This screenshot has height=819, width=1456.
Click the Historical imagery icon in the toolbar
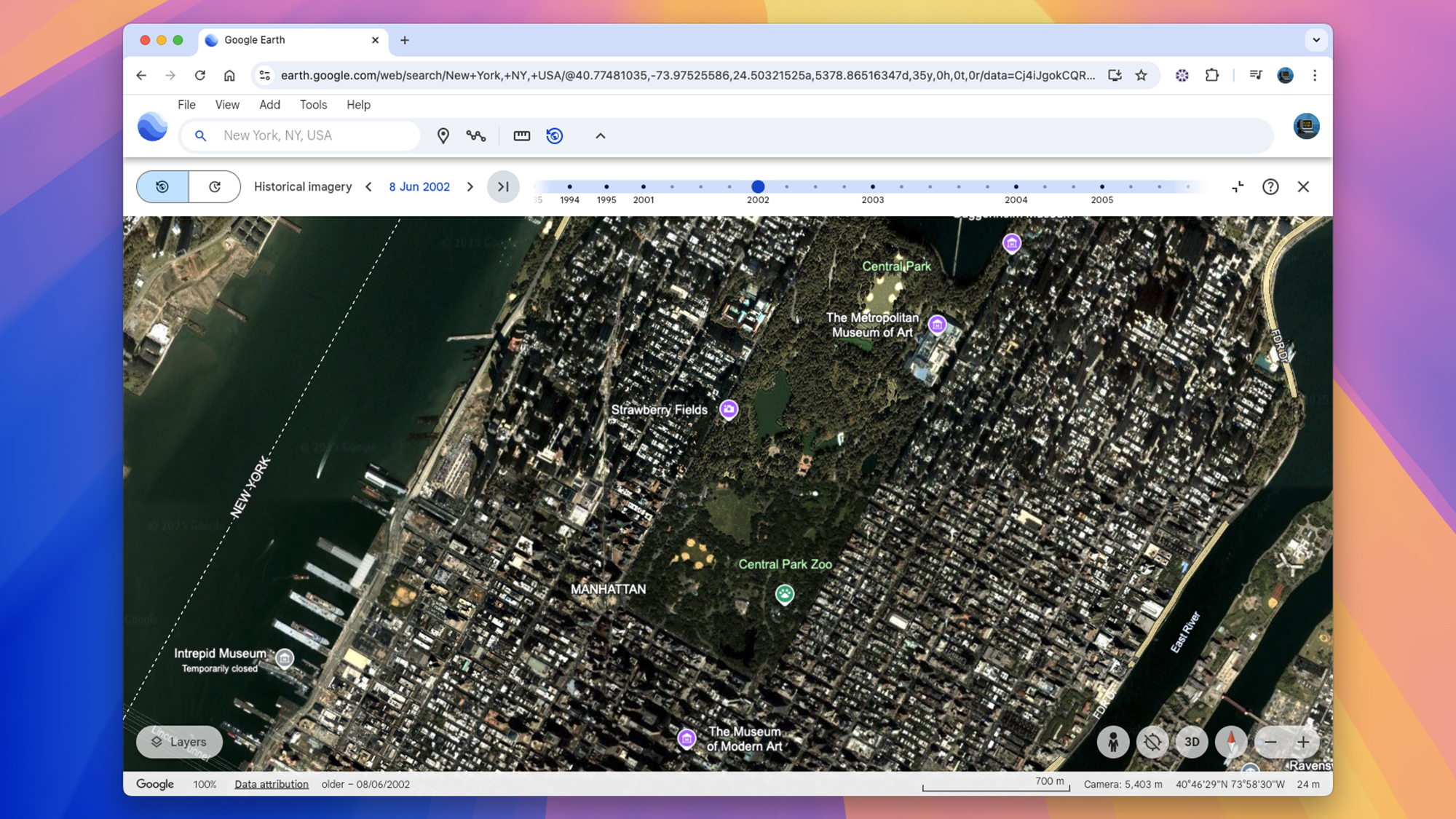[555, 135]
